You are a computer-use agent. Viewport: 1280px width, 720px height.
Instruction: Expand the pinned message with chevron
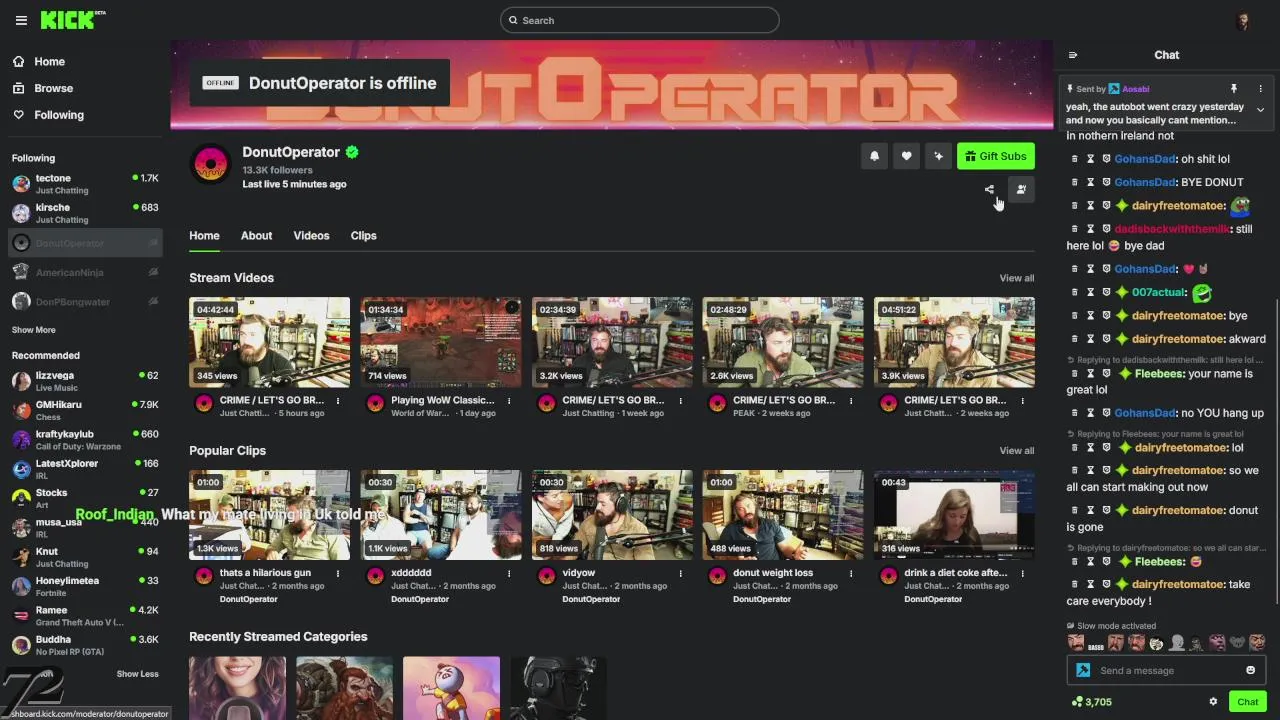tap(1260, 110)
